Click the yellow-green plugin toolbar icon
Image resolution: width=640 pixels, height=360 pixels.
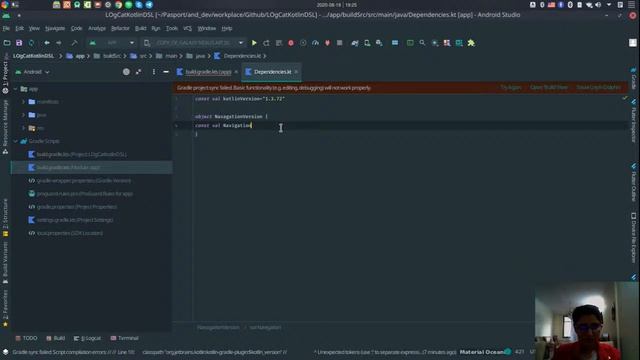click(x=471, y=43)
